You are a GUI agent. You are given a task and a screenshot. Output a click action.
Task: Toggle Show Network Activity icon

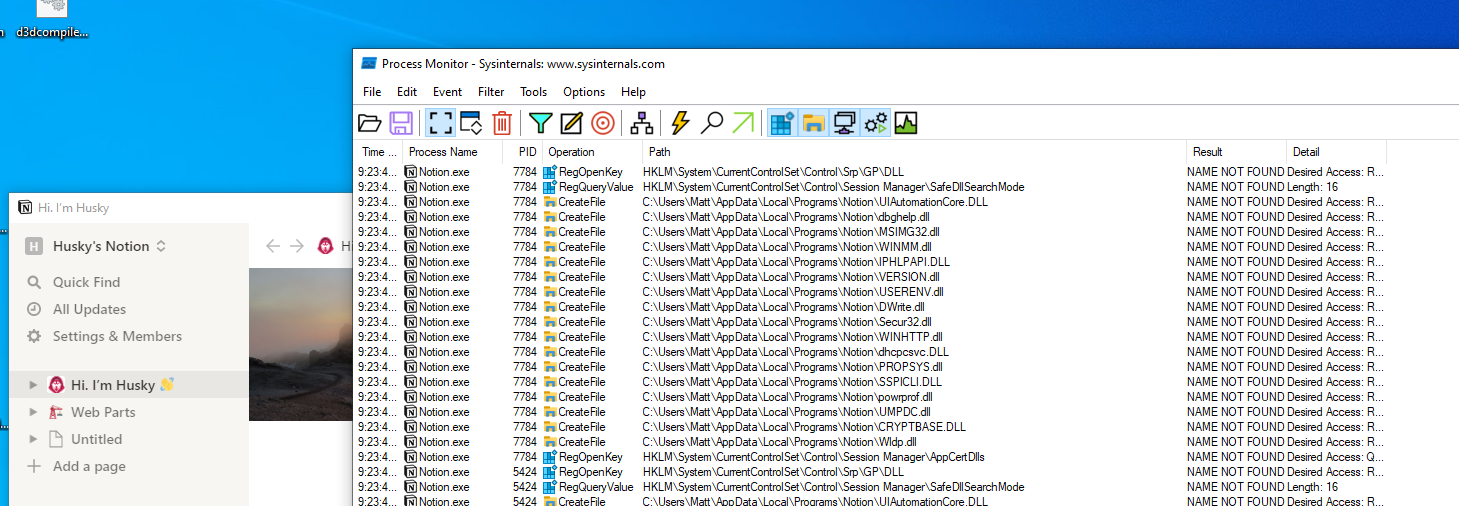coord(844,123)
